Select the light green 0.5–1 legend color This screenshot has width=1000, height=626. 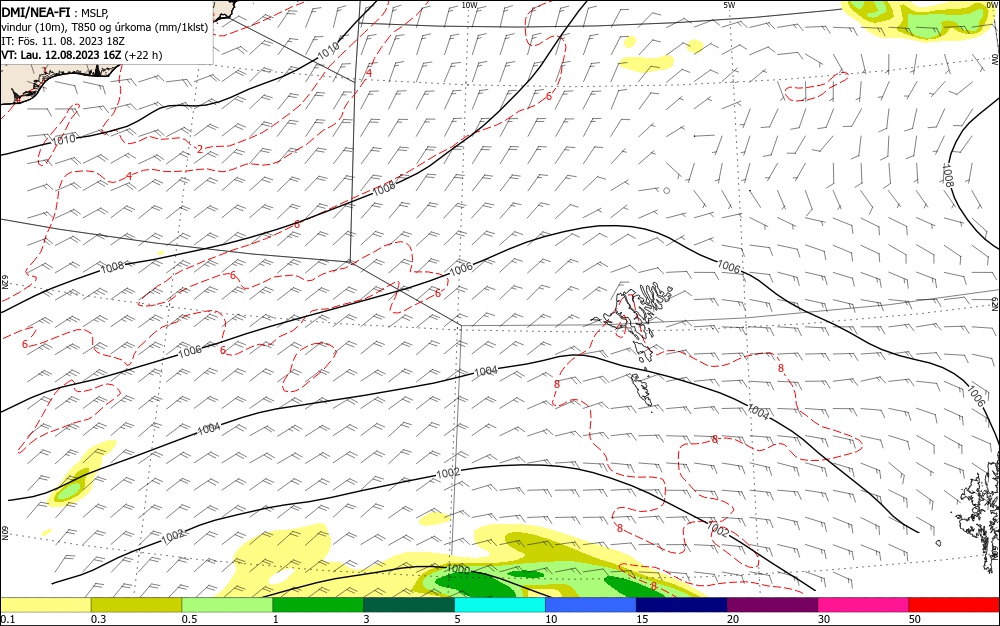coord(227,605)
